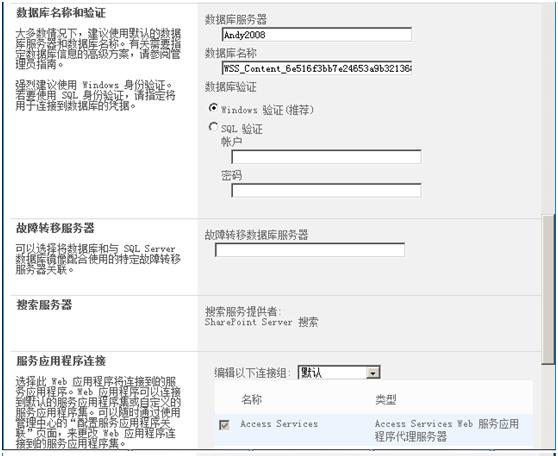Click the 搜索服务器 section heading
Screen dimensions: 558x456
pos(44,305)
